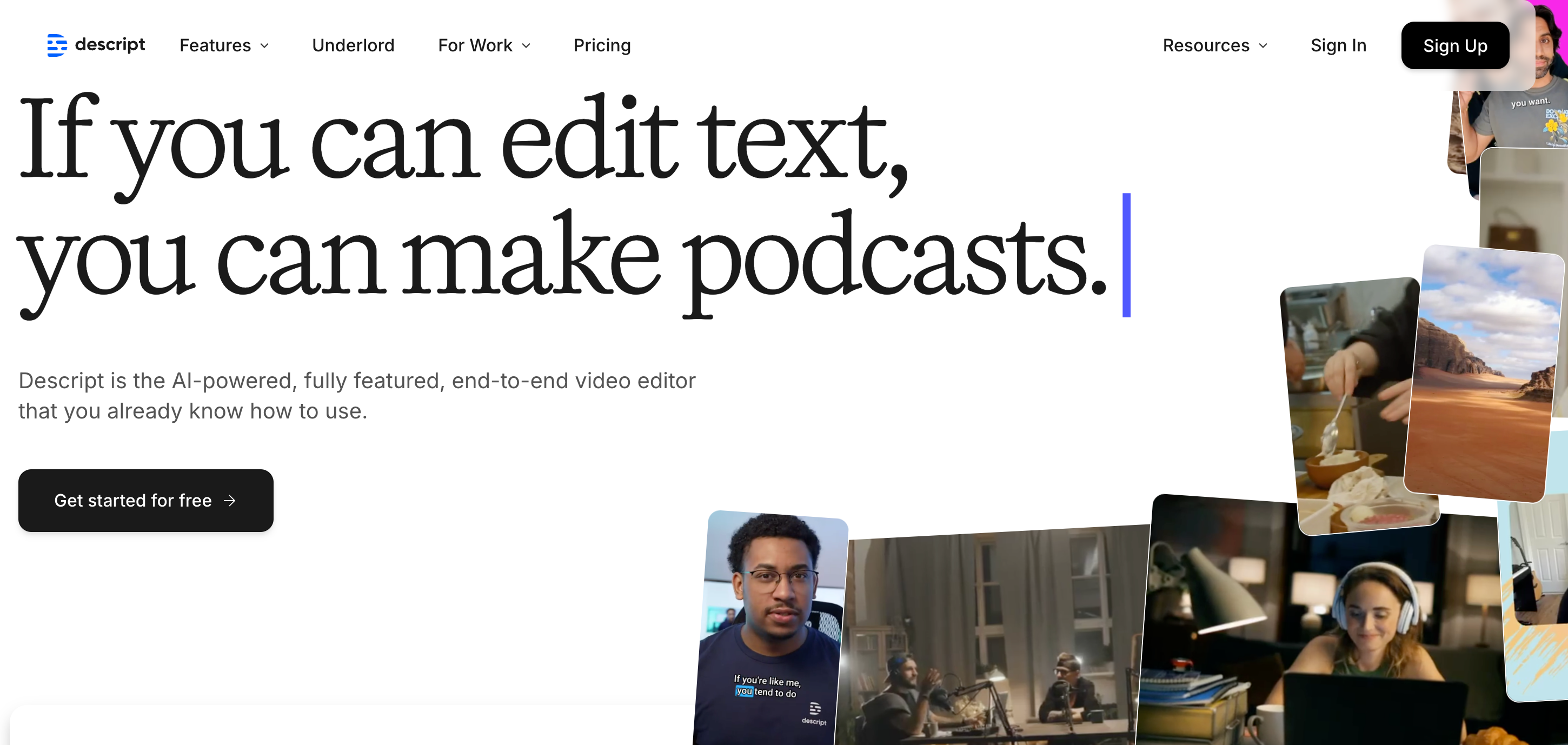Click the chevron next to Resources
1568x745 pixels.
click(x=1263, y=46)
